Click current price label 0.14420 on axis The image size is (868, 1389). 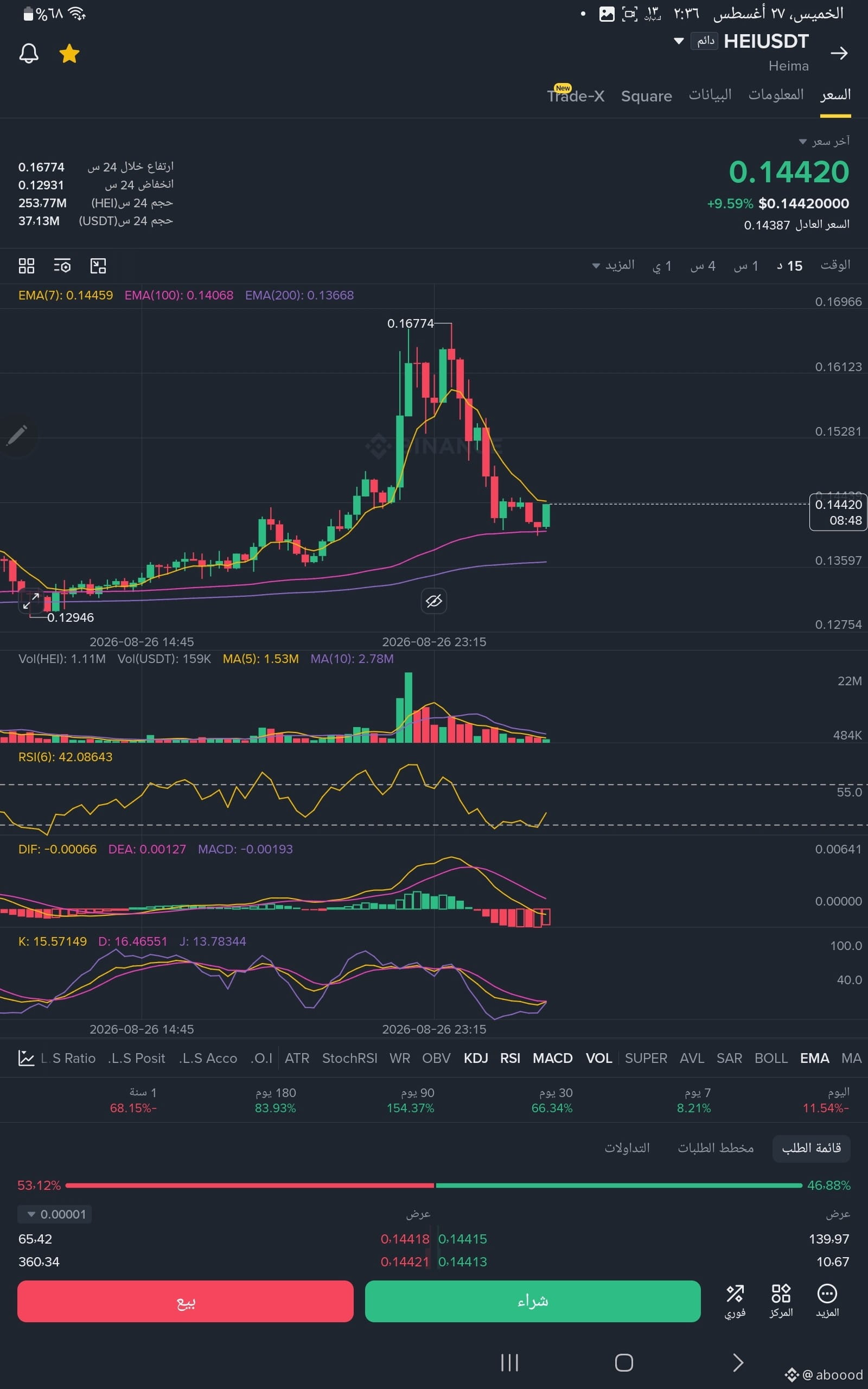pos(838,512)
